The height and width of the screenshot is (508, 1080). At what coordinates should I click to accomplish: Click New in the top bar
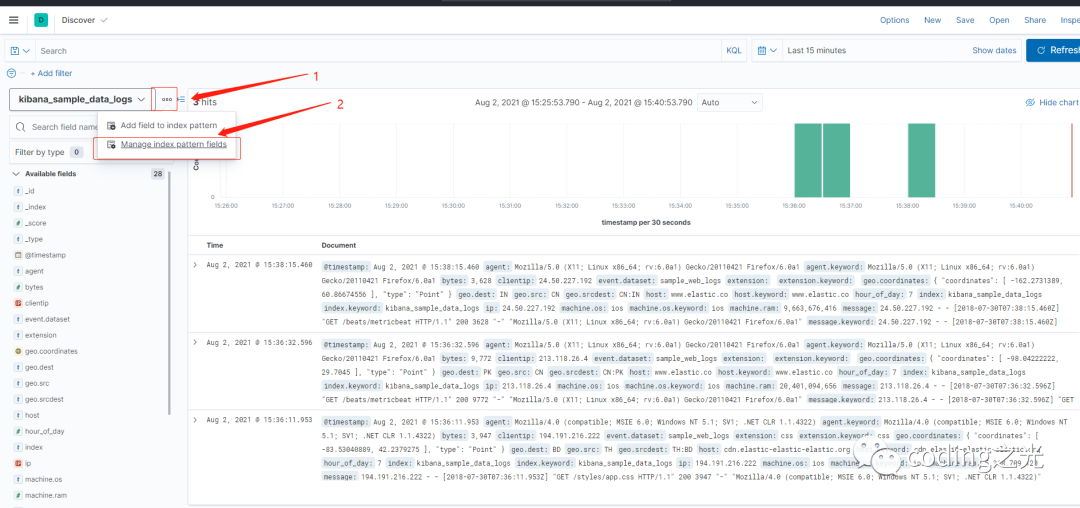pyautogui.click(x=933, y=20)
